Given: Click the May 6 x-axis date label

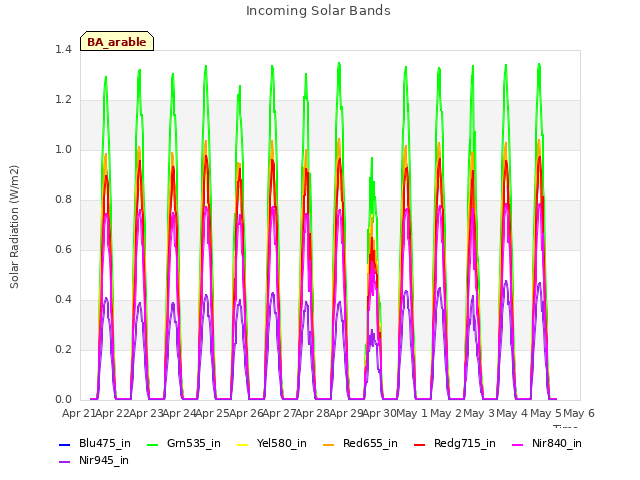Looking at the screenshot, I should point(579,413).
